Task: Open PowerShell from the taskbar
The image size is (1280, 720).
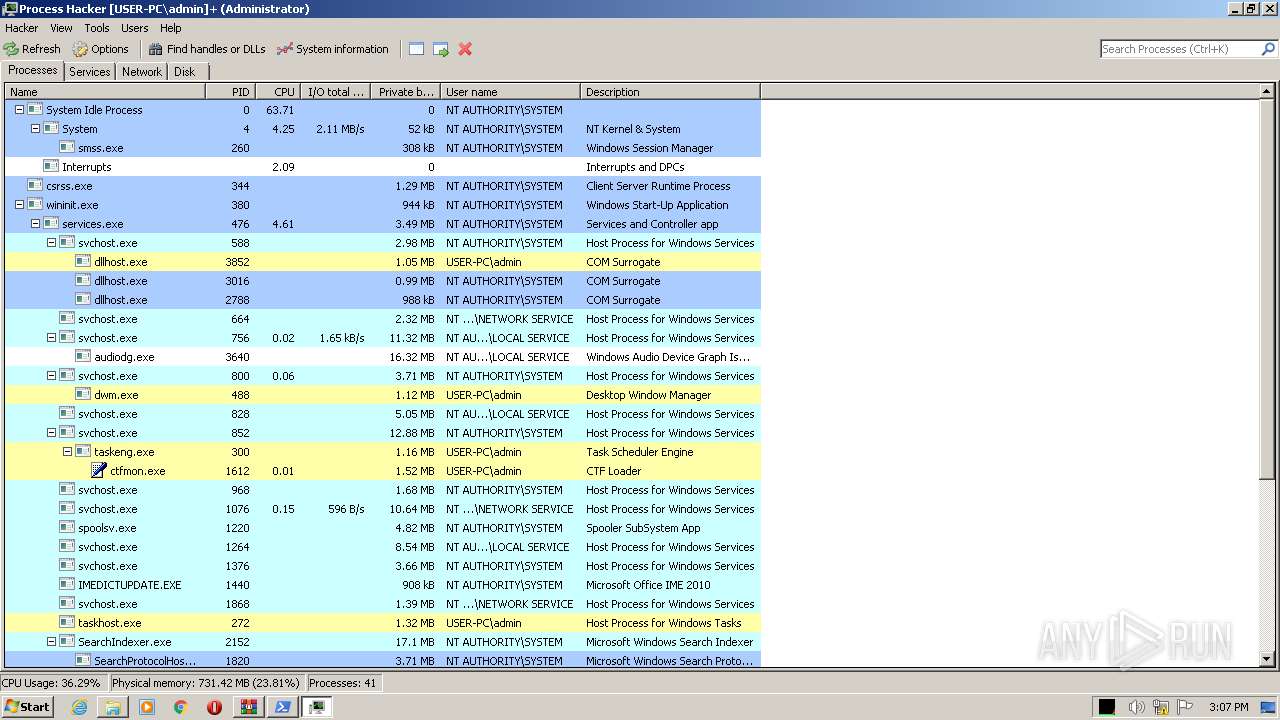Action: [282, 707]
